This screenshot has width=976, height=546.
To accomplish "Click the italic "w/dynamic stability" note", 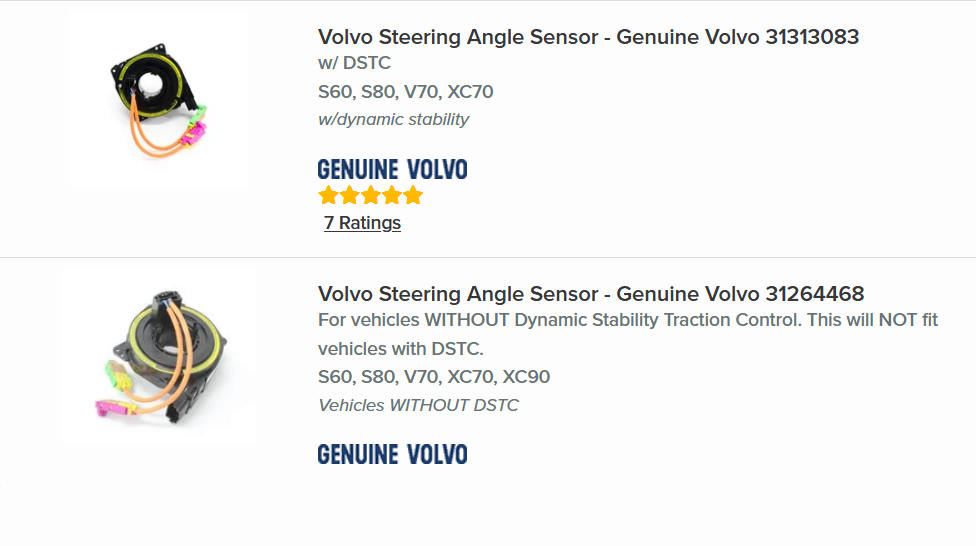I will coord(393,119).
